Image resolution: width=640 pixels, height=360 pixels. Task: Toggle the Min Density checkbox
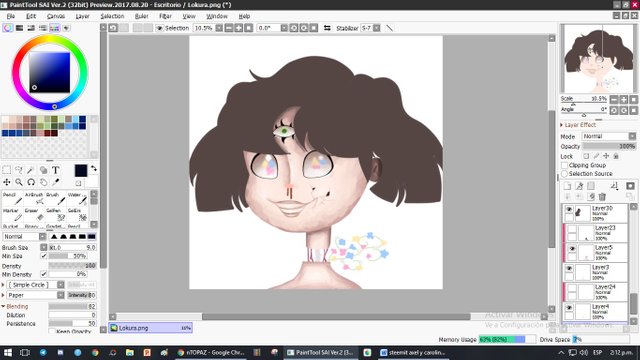pyautogui.click(x=44, y=274)
